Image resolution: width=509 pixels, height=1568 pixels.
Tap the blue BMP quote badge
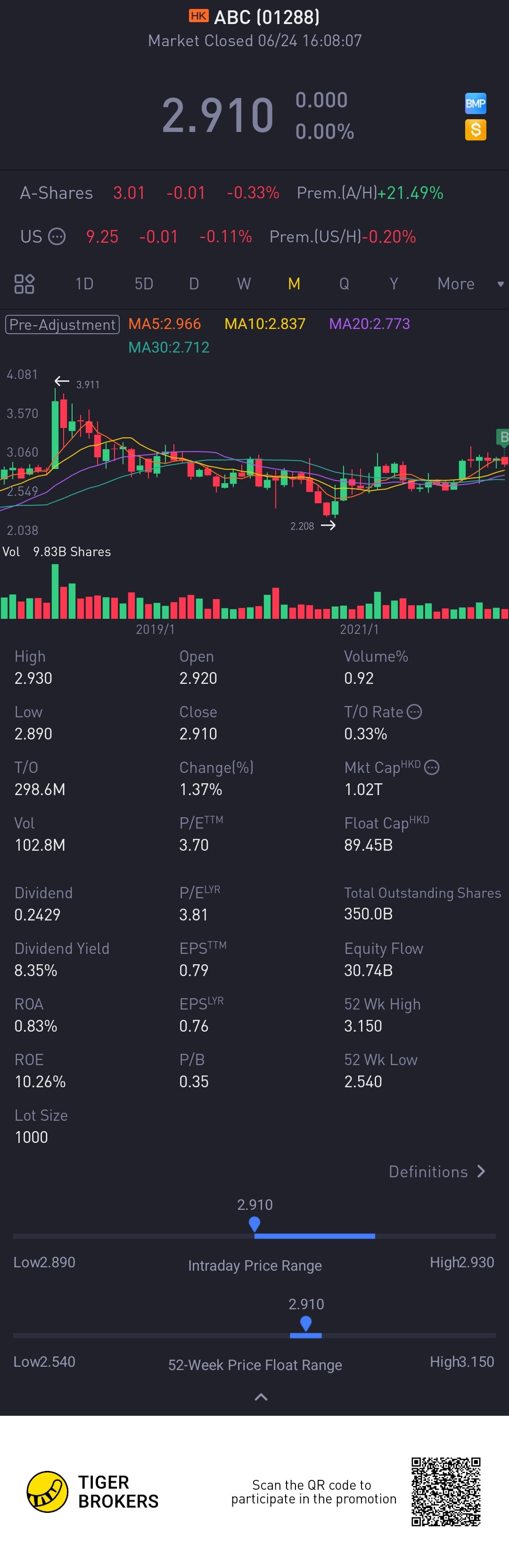click(x=475, y=104)
